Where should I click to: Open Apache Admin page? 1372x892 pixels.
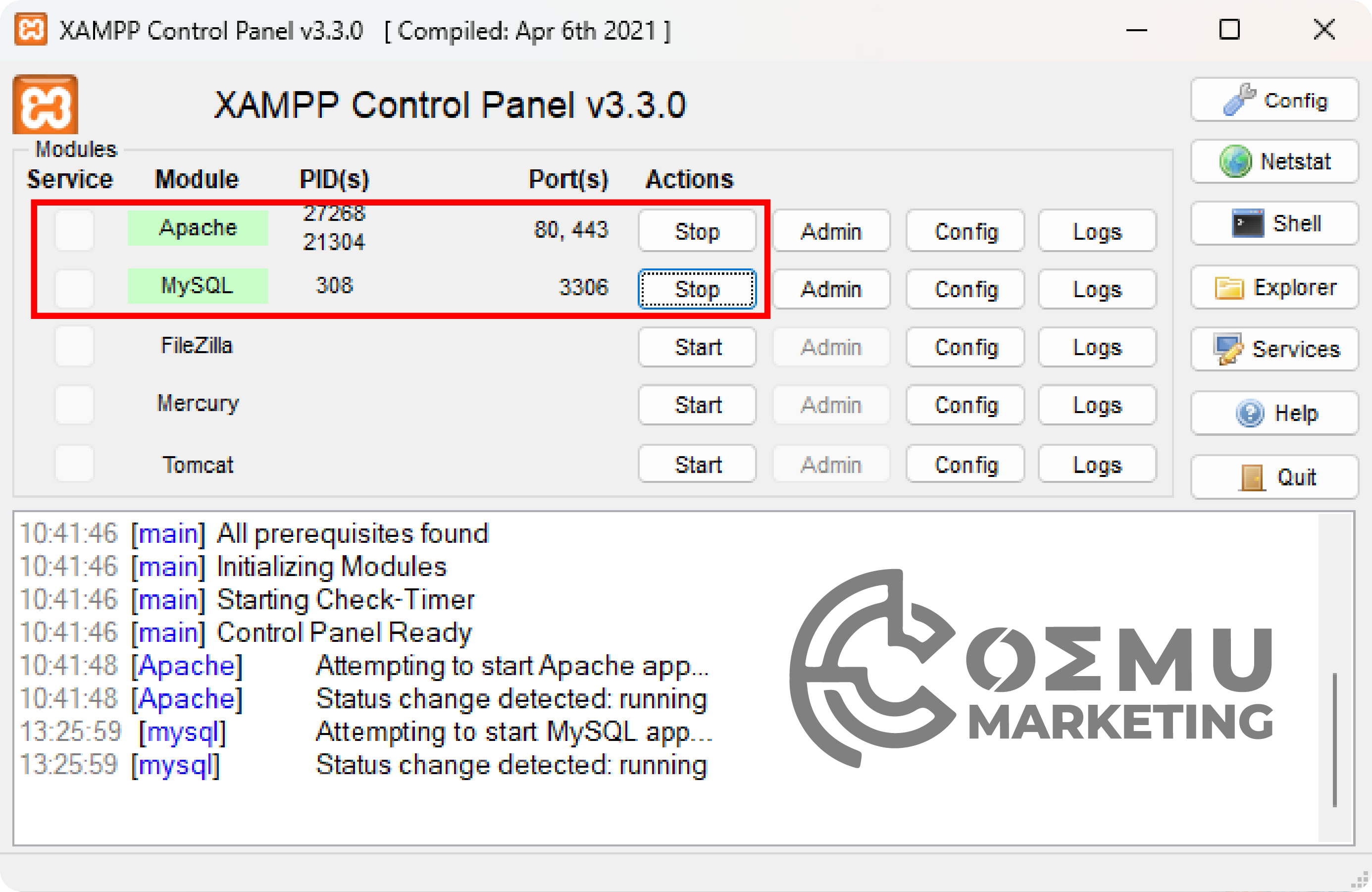tap(831, 231)
